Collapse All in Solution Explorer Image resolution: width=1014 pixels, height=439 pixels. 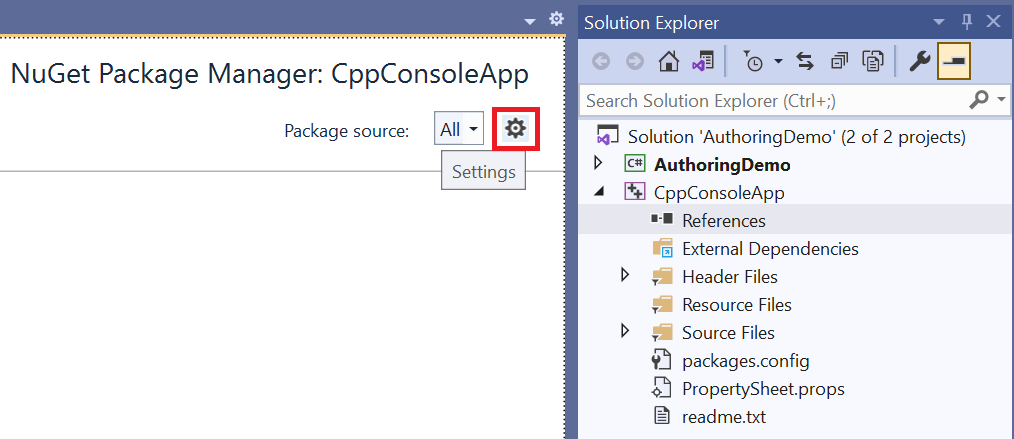click(x=839, y=61)
